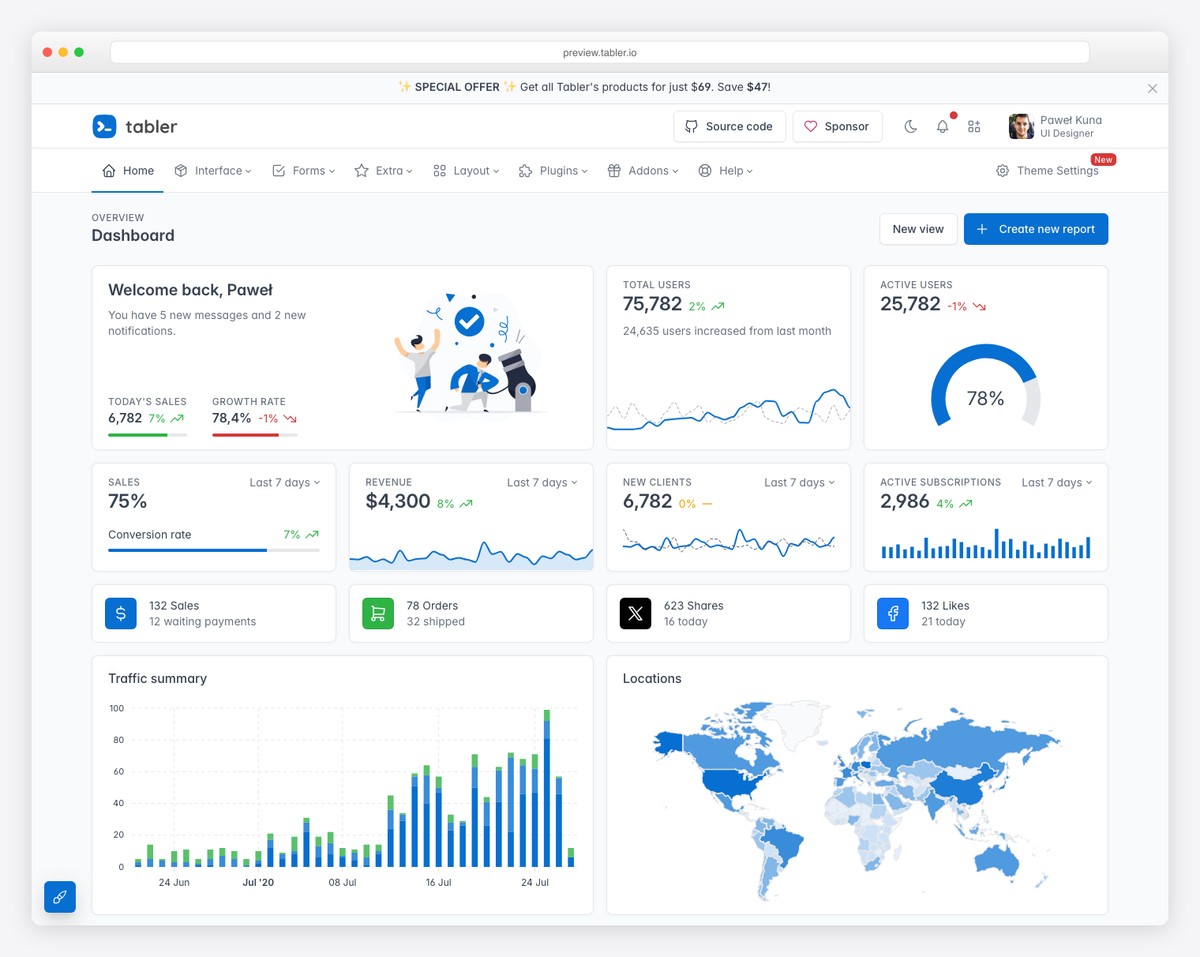The width and height of the screenshot is (1200, 957).
Task: Open the Help menu
Action: (725, 170)
